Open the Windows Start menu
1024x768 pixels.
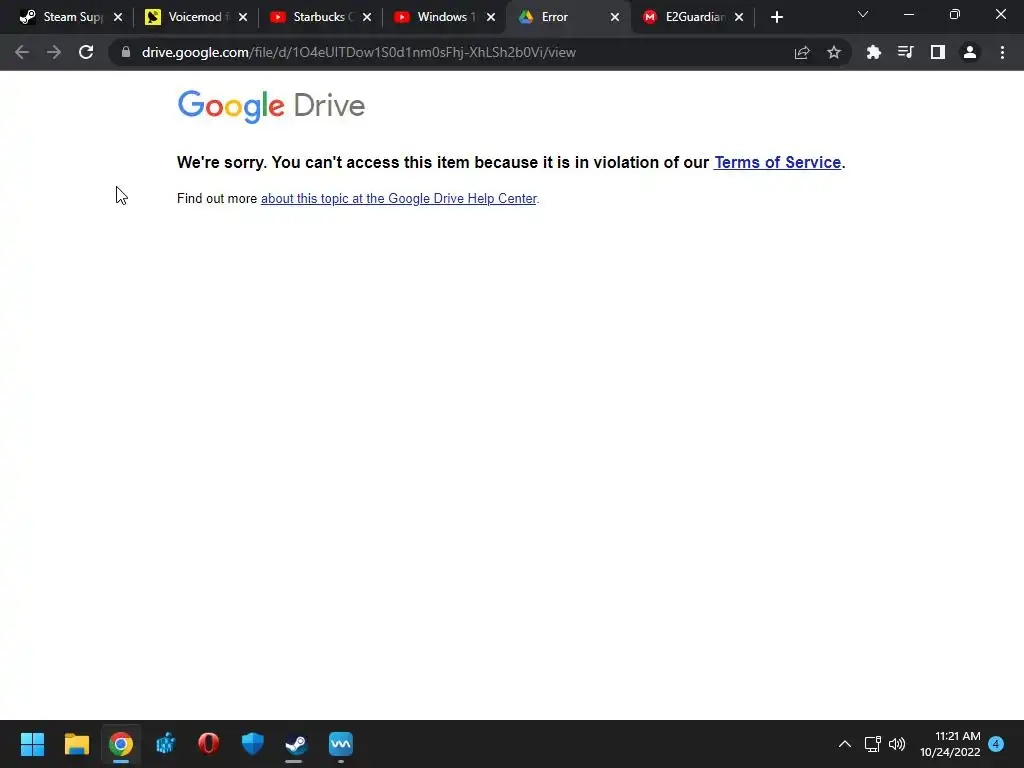tap(32, 744)
